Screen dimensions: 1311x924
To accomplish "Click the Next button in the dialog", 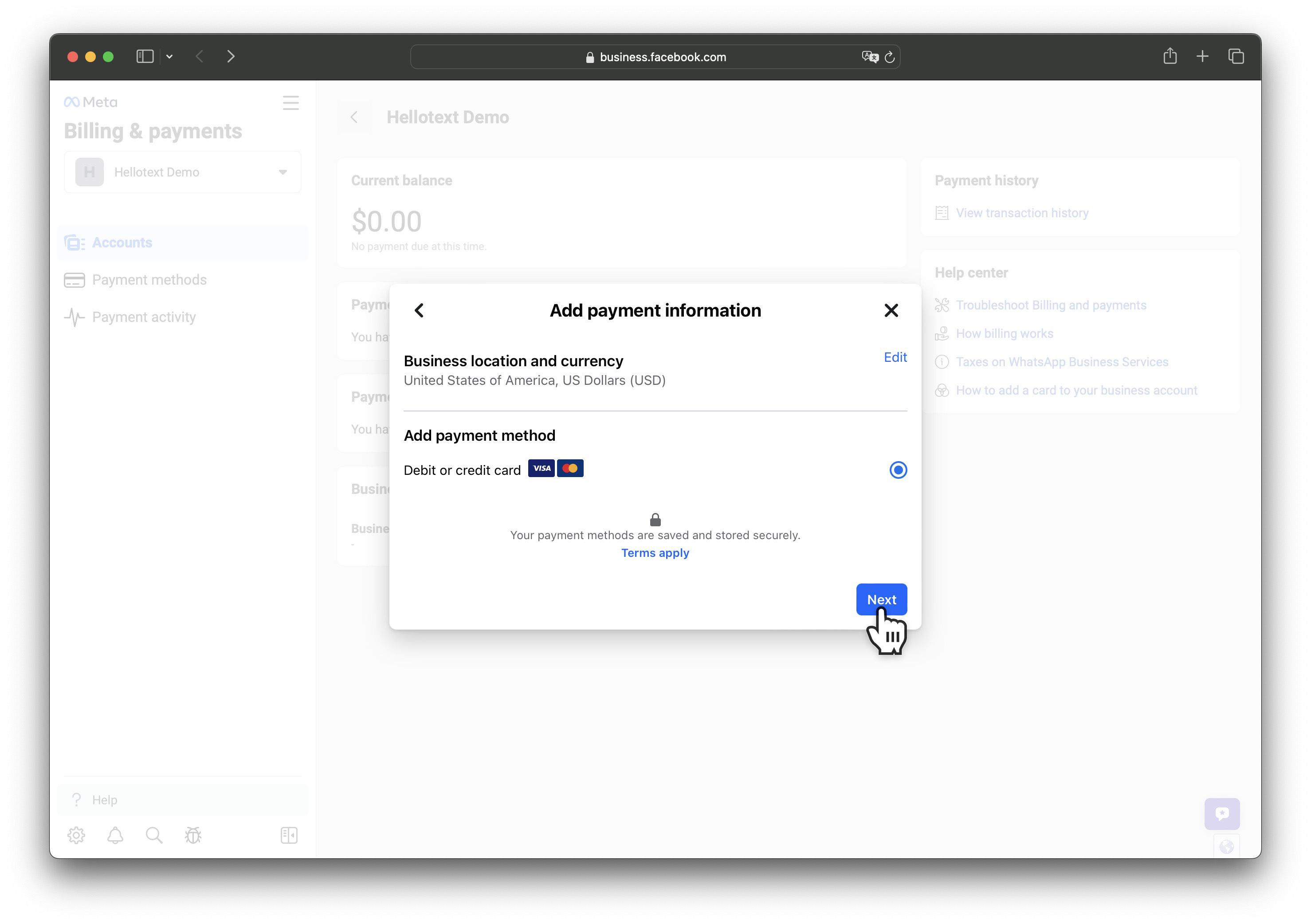I will point(881,599).
